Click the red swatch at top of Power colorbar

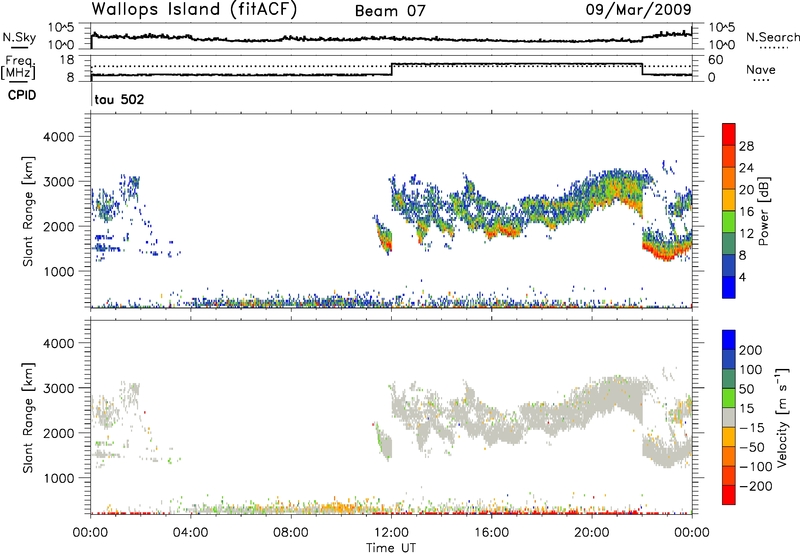[729, 134]
